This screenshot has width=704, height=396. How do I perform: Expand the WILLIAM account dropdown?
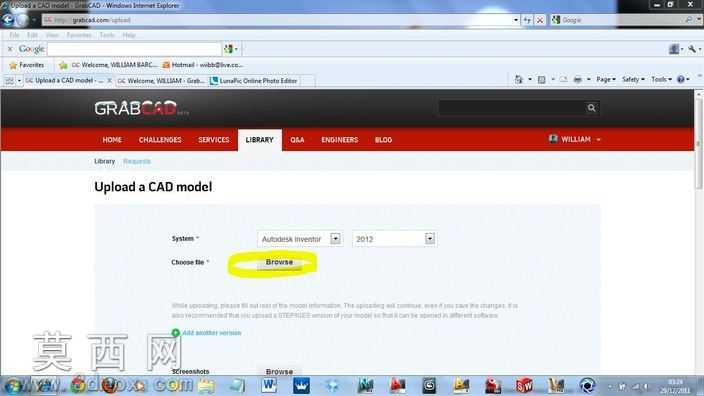pyautogui.click(x=598, y=140)
